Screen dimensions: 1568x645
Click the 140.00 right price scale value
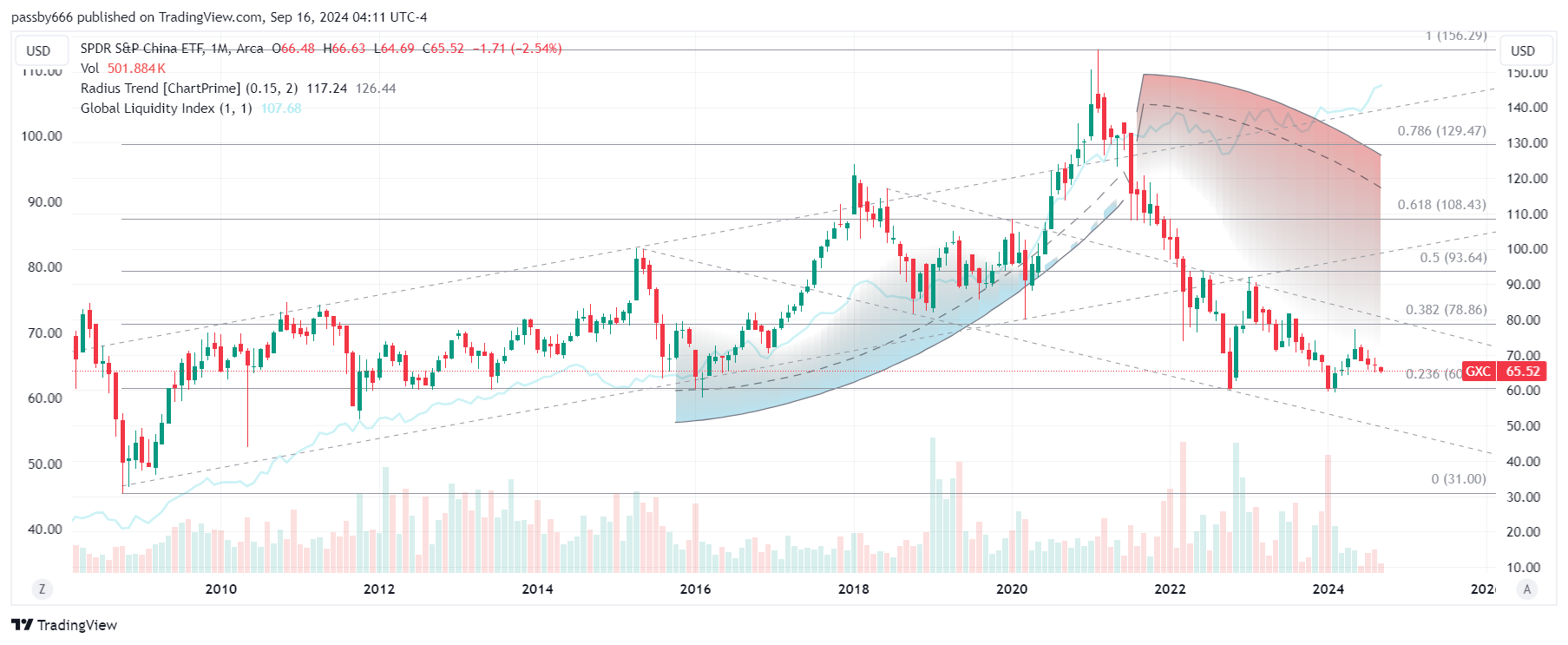click(x=1527, y=108)
